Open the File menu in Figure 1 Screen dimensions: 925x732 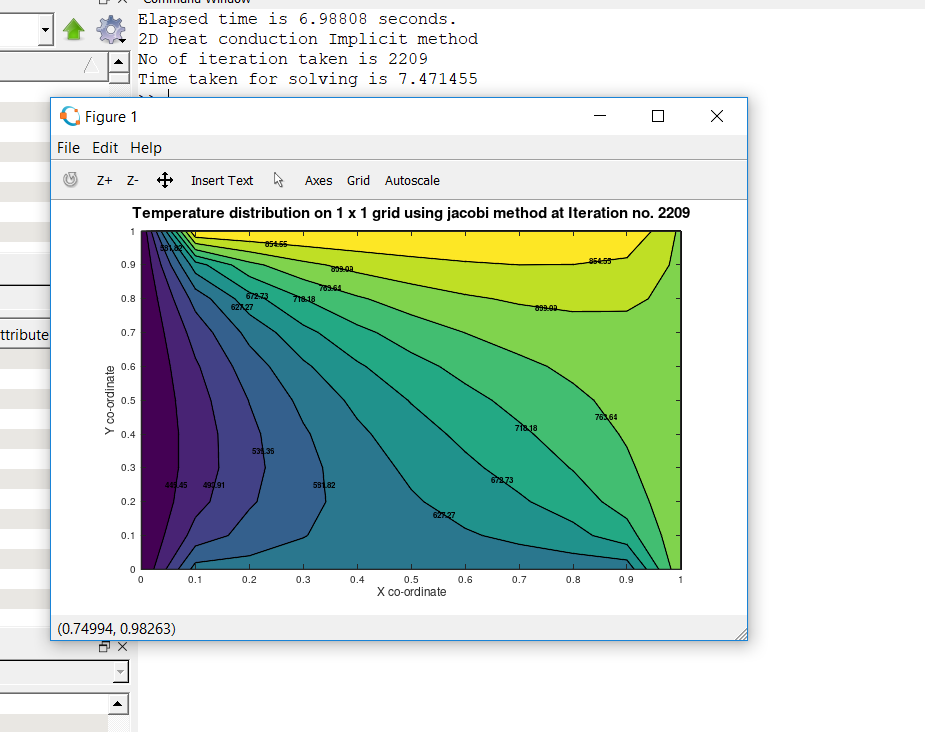(x=68, y=148)
